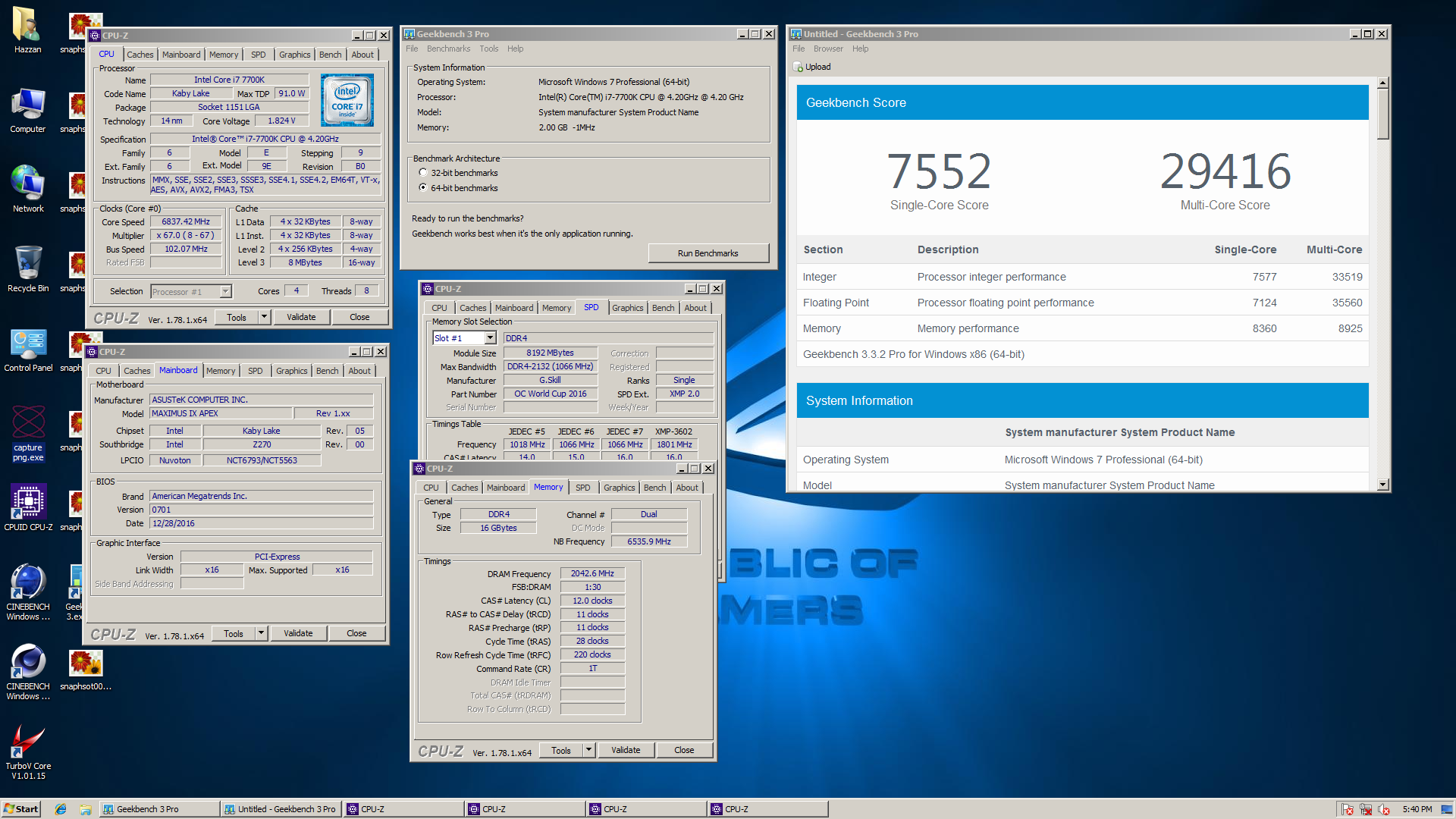Open Internet Explorer from the taskbar
Viewport: 1456px width, 819px height.
click(x=61, y=809)
